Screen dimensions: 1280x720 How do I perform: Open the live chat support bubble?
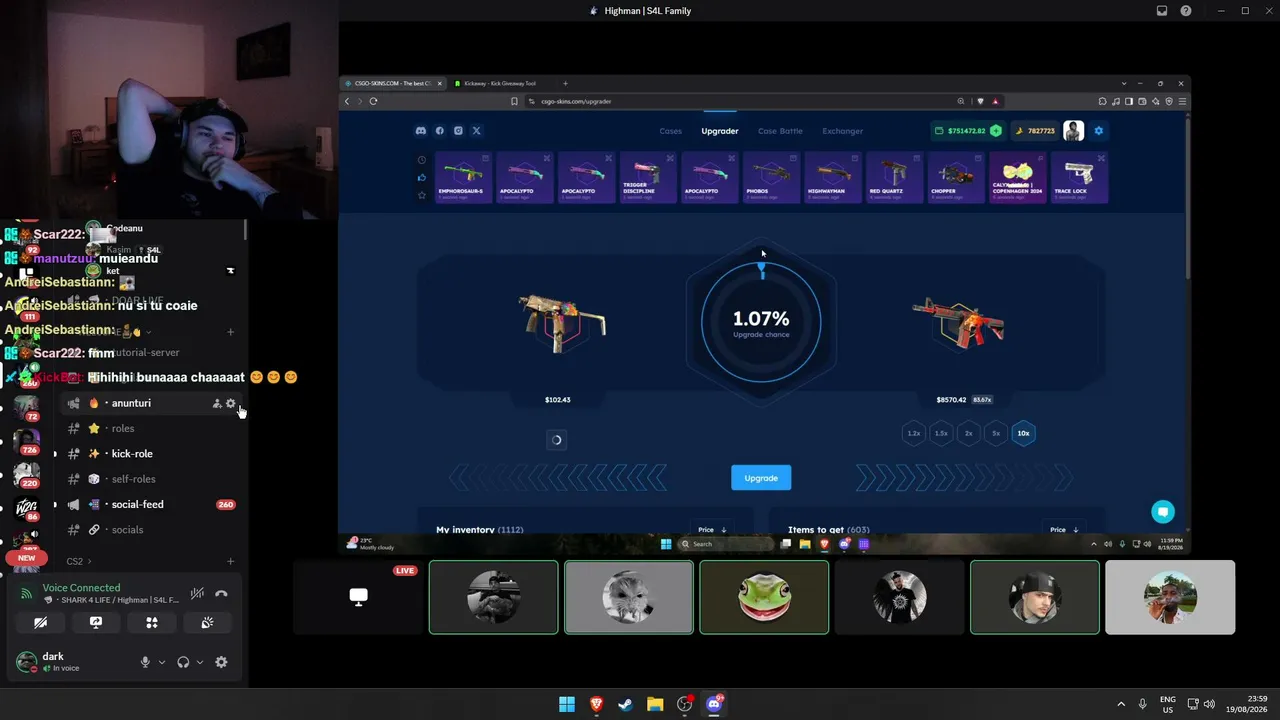click(1162, 512)
